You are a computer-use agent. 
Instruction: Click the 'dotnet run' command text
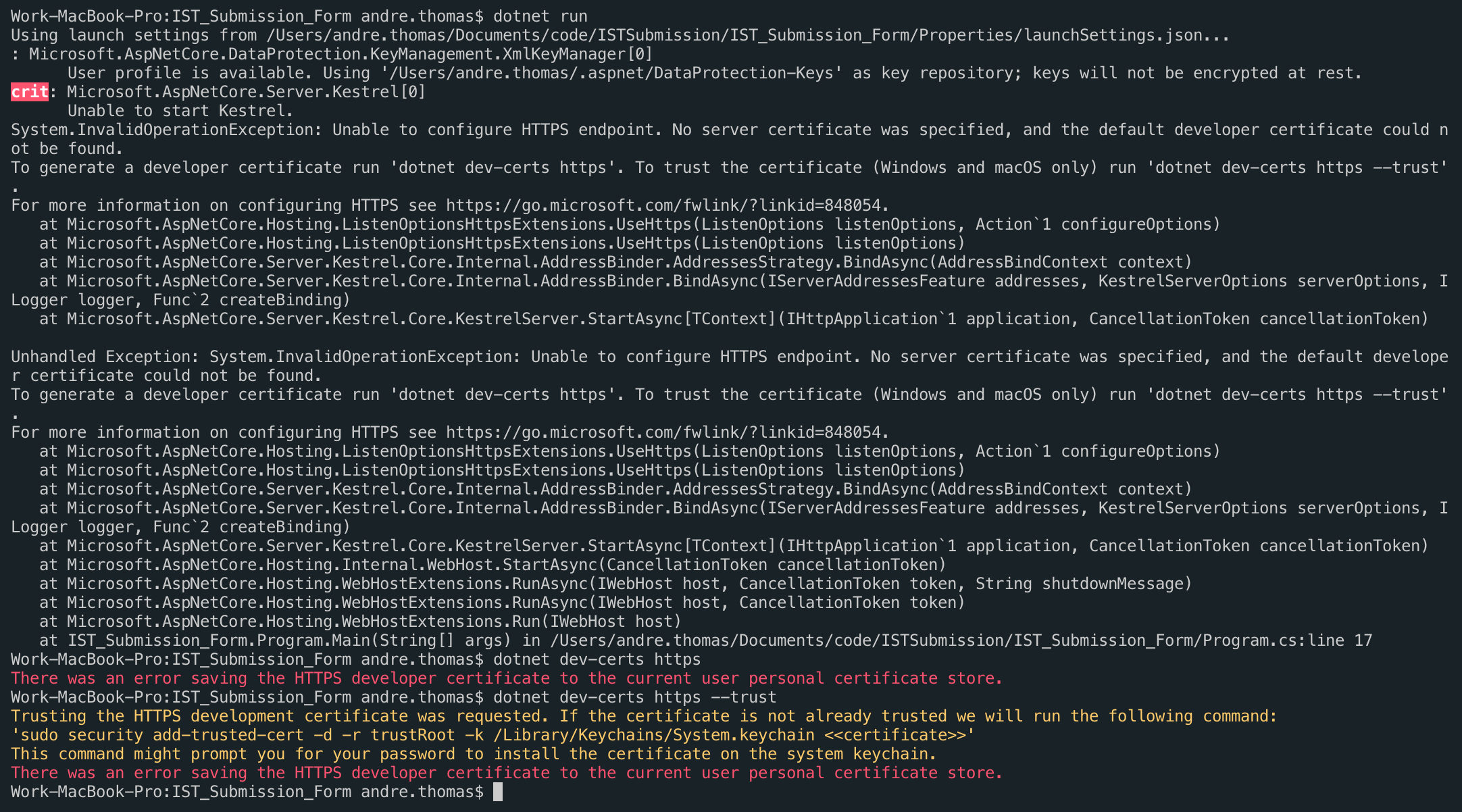540,16
